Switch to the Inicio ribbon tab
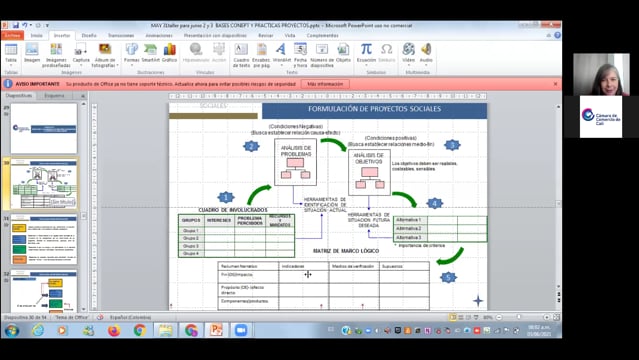This screenshot has height=360, width=639. tap(36, 35)
